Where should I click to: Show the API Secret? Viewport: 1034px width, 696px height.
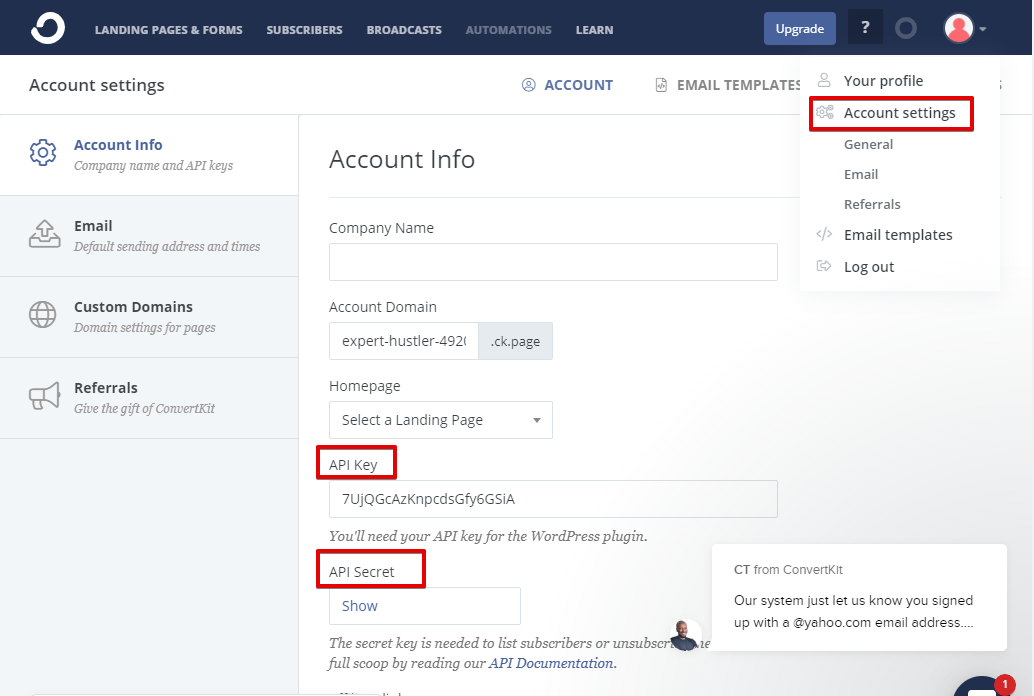(359, 606)
